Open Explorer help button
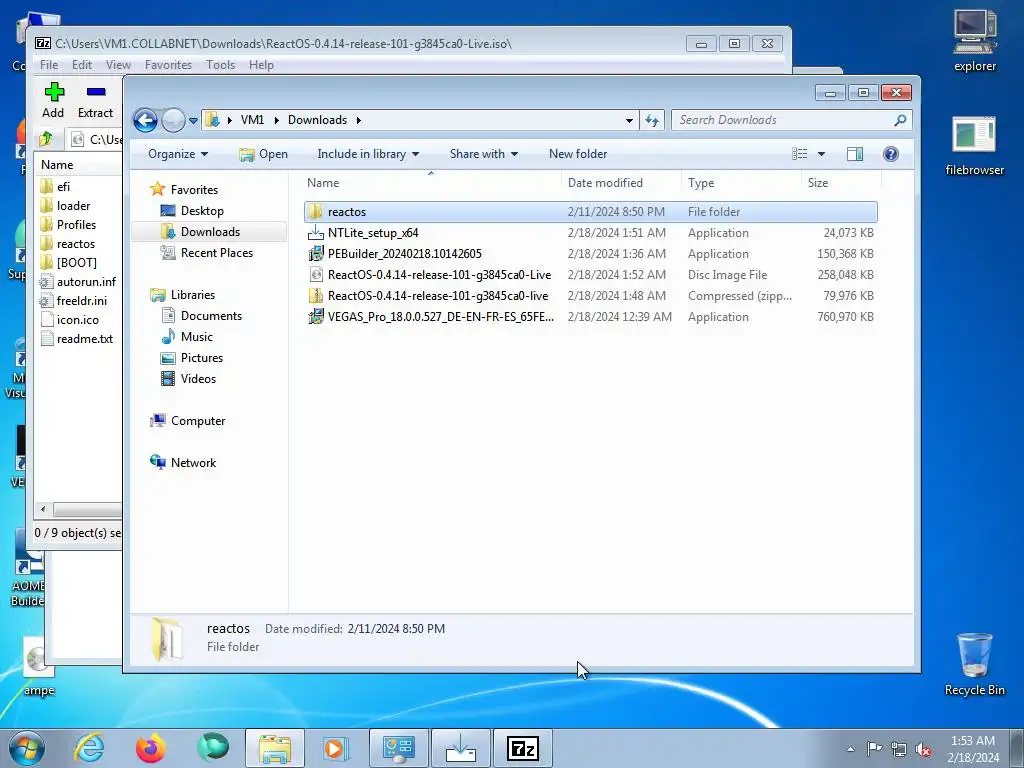This screenshot has width=1024, height=768. (x=890, y=154)
